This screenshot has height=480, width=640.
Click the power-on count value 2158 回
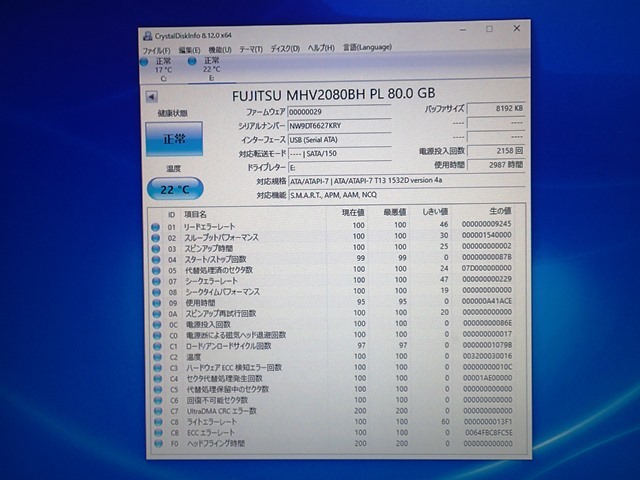[496, 151]
